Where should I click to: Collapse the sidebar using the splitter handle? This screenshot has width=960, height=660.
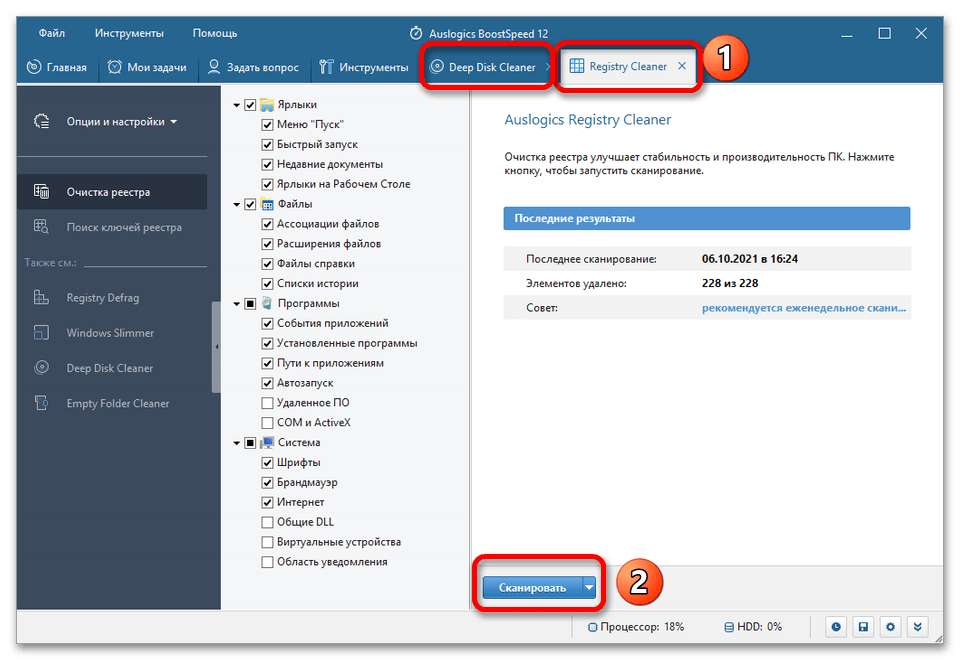click(x=217, y=347)
